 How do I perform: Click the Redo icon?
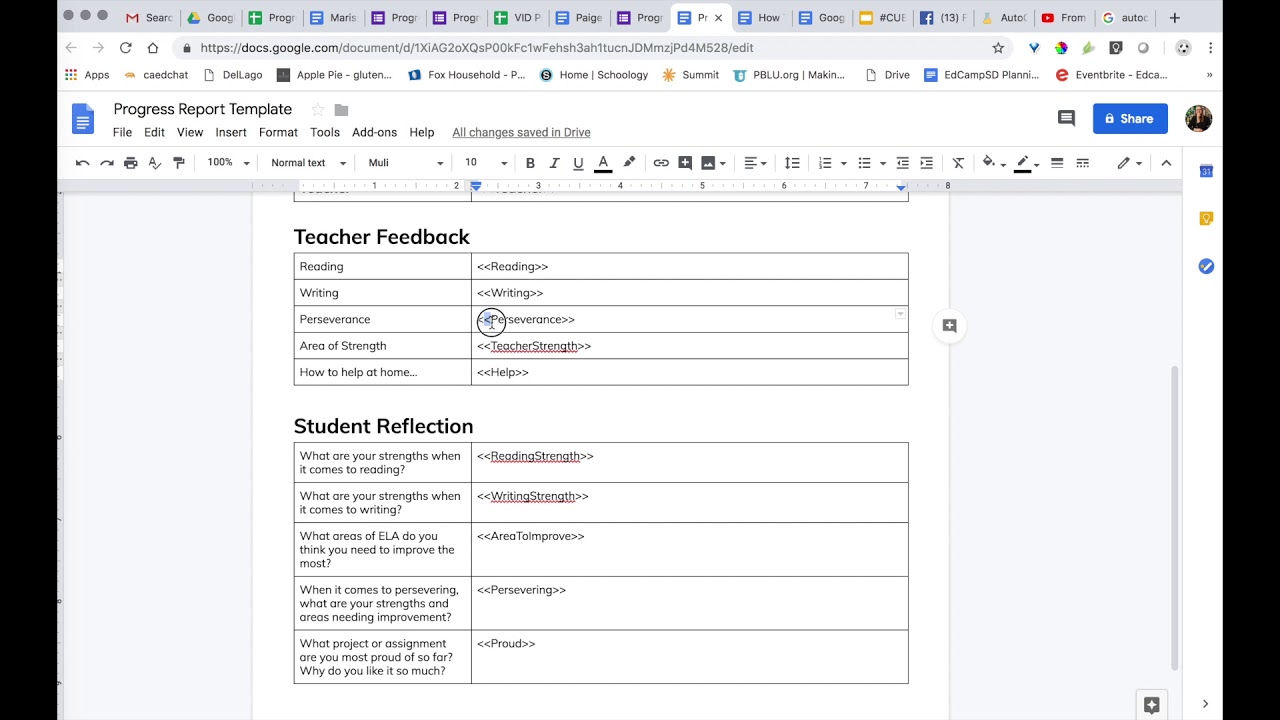point(107,163)
